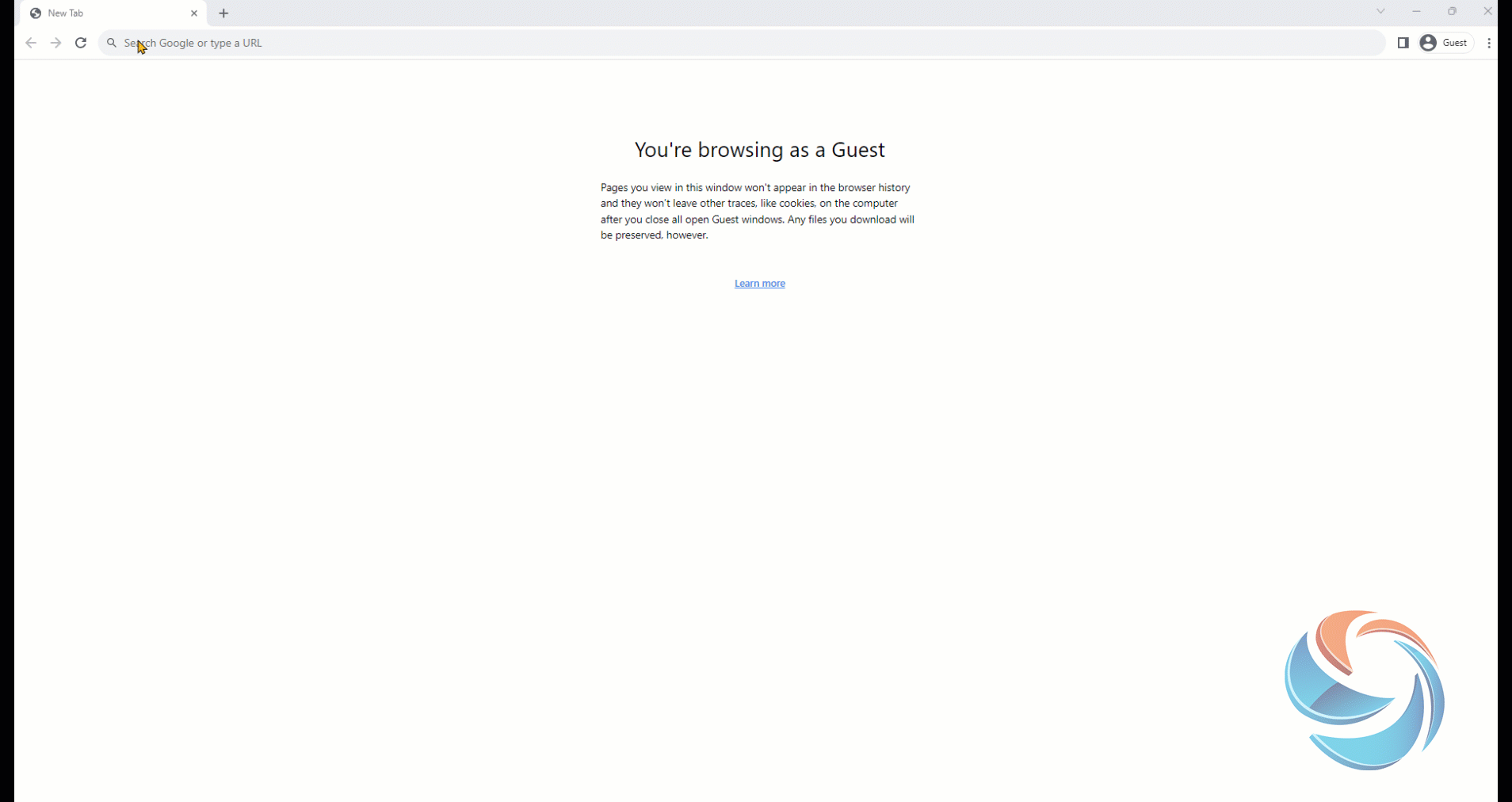Close the New Tab tab
Viewport: 1512px width, 802px height.
pyautogui.click(x=194, y=13)
